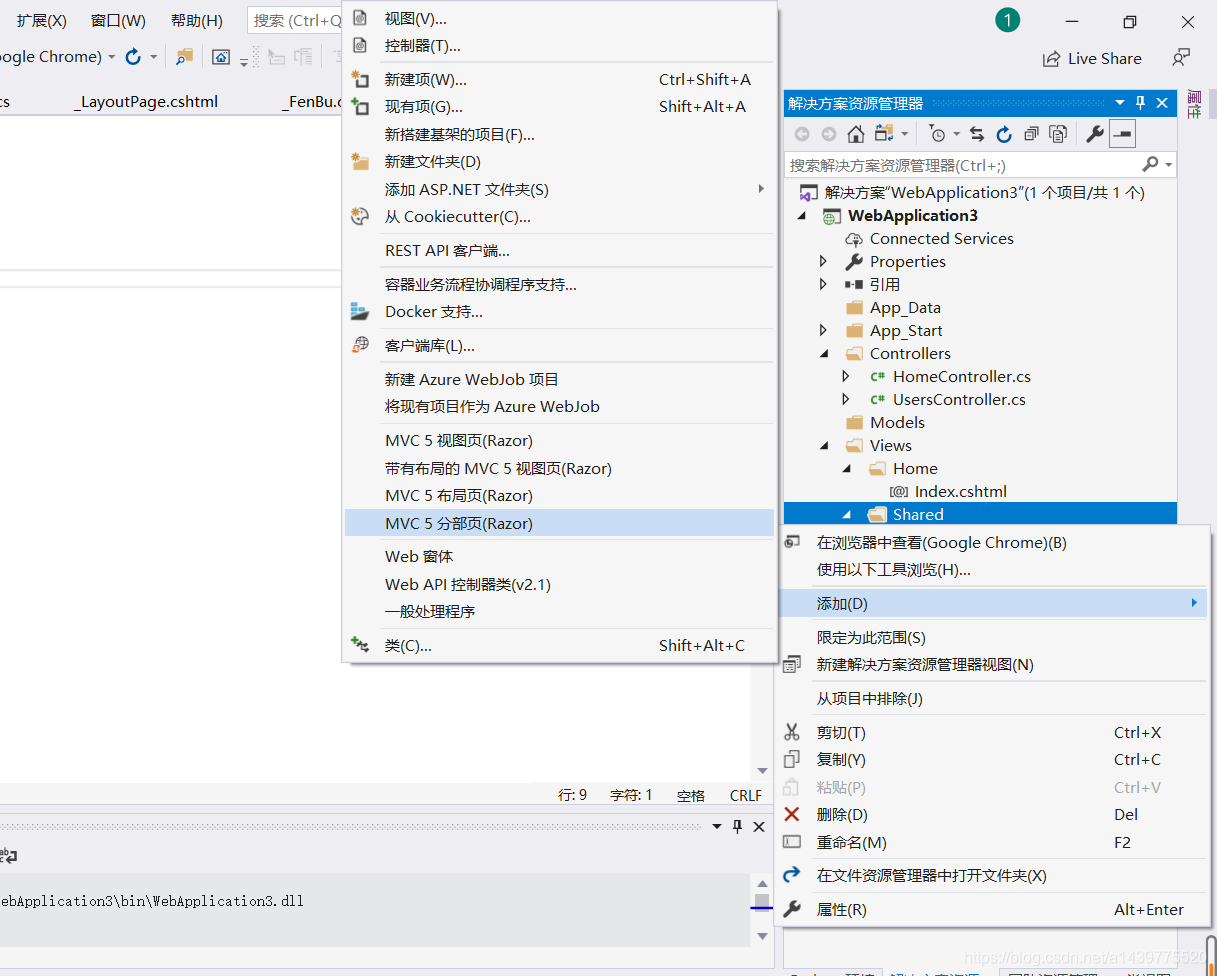Click the output panel scroll down arrow
The height and width of the screenshot is (976, 1217).
[x=763, y=937]
